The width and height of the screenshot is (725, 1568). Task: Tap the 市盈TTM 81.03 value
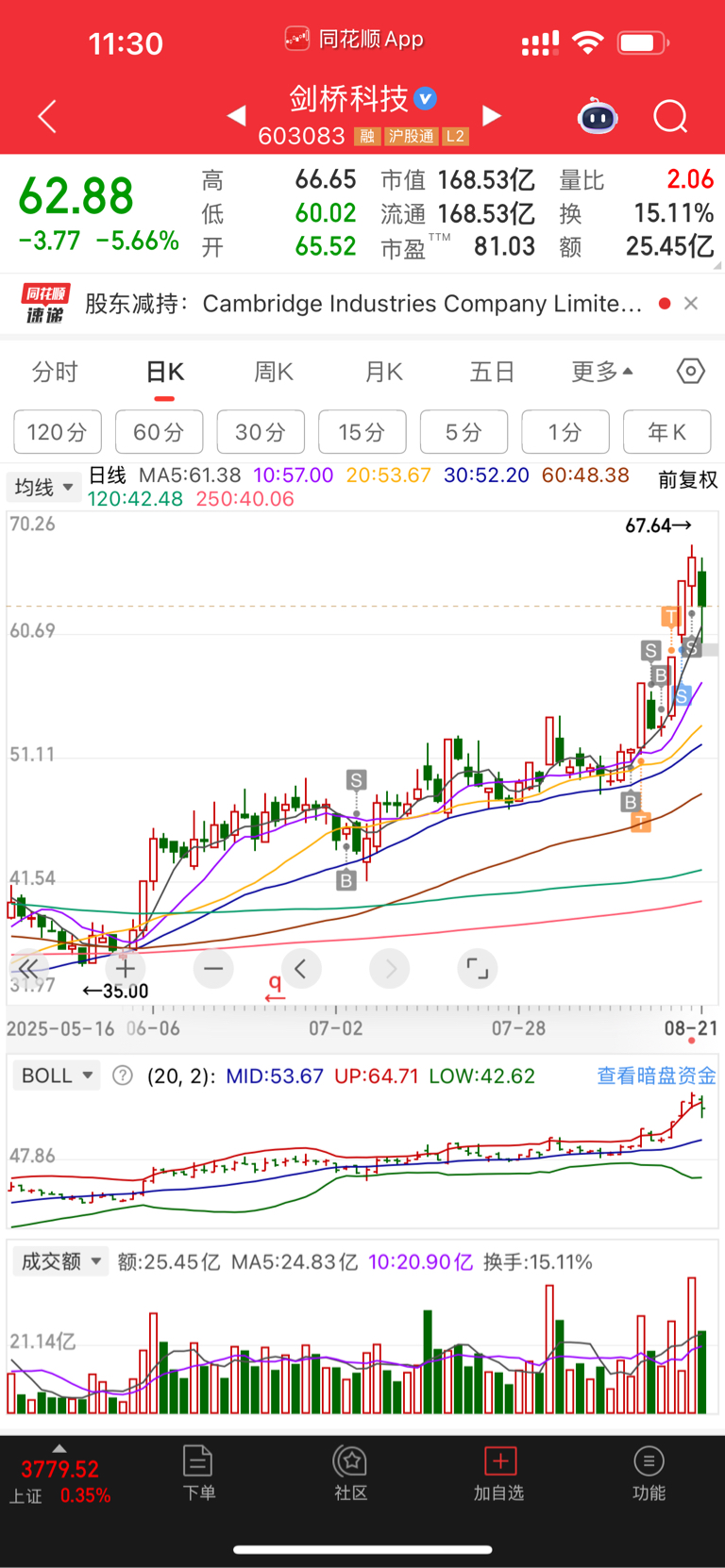(504, 246)
